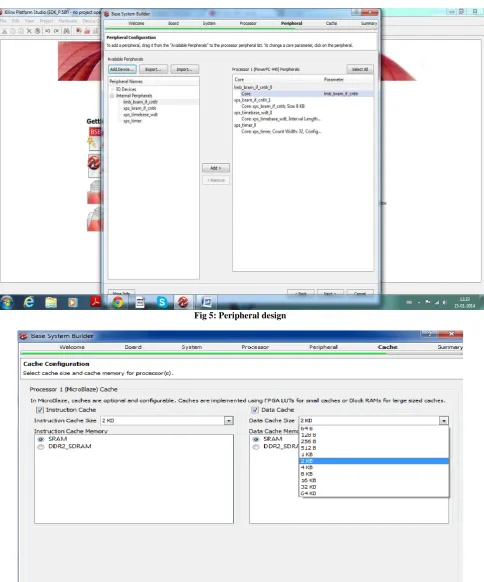Choose 256 B from the cache size list

(374, 441)
